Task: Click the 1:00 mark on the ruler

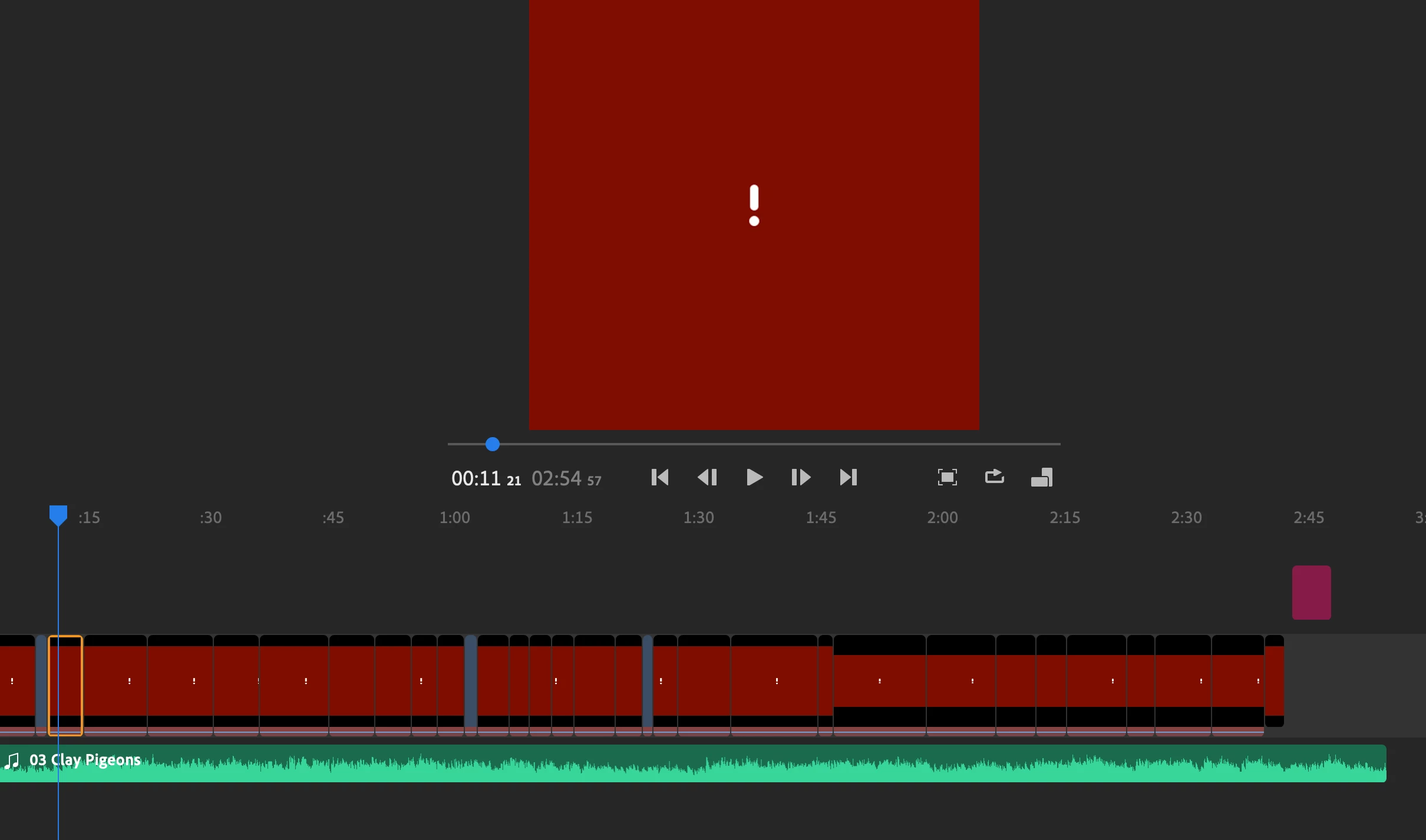Action: [x=454, y=518]
